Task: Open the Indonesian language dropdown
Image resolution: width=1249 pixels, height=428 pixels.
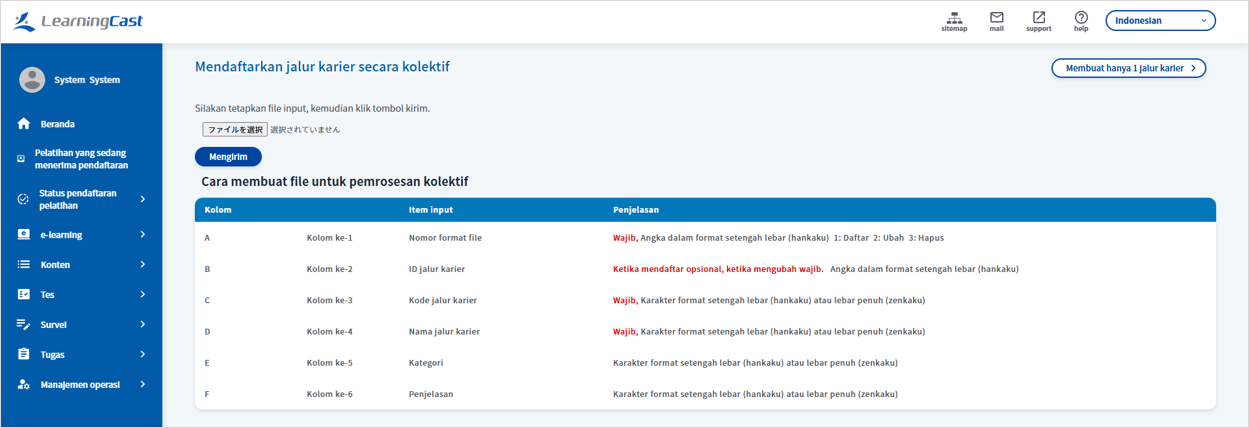Action: [x=1159, y=21]
